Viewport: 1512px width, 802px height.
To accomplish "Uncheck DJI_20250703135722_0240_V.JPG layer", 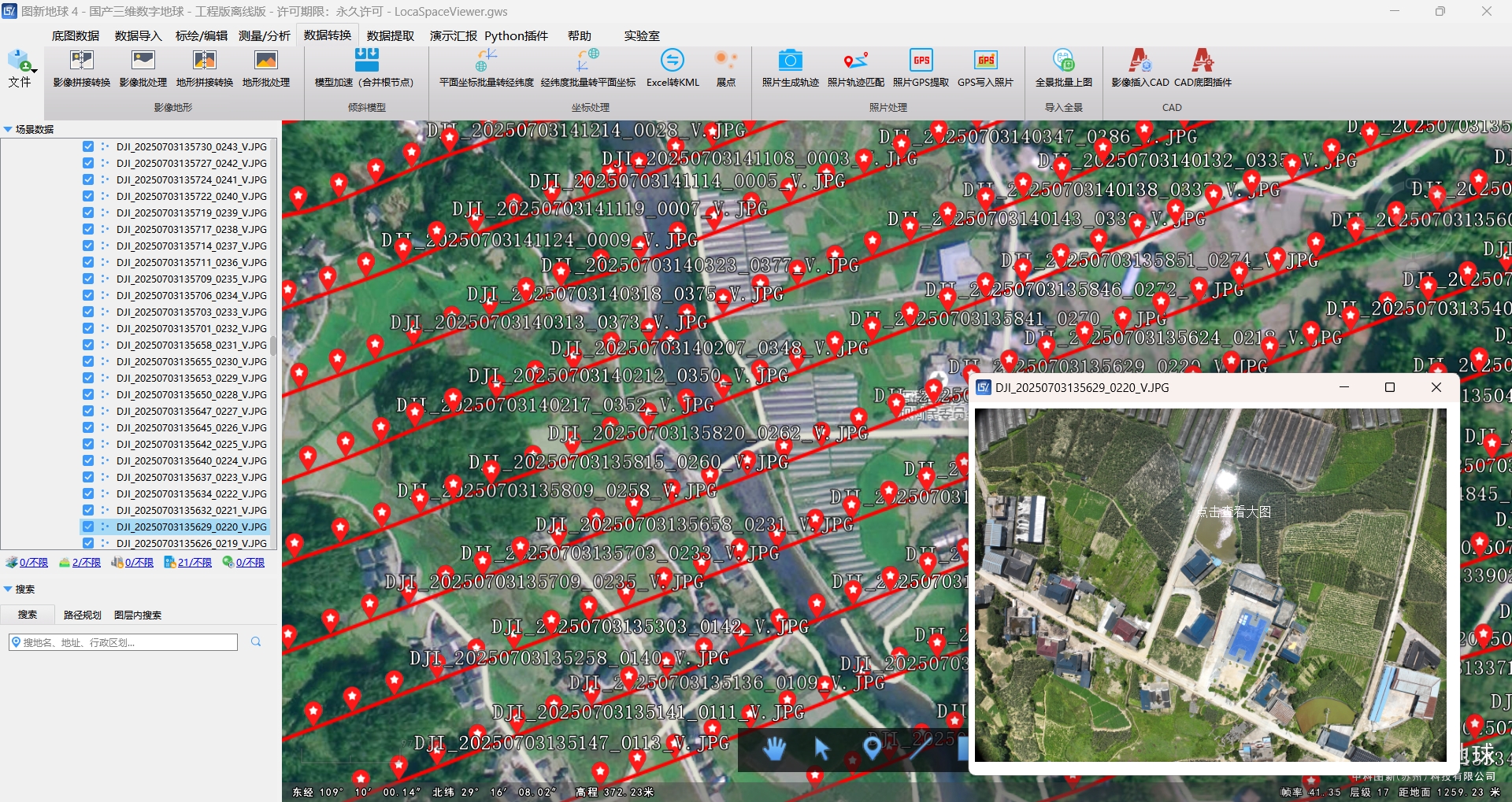I will pos(88,196).
